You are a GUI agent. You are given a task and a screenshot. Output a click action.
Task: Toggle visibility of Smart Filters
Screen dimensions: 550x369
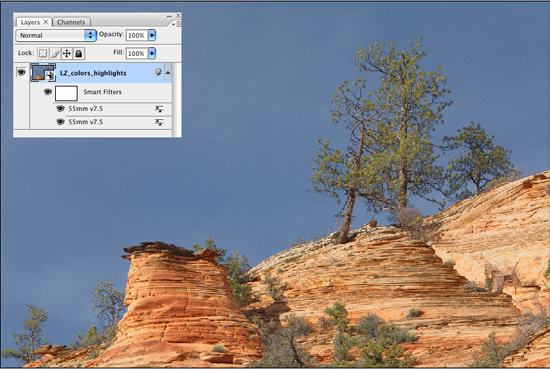(48, 92)
